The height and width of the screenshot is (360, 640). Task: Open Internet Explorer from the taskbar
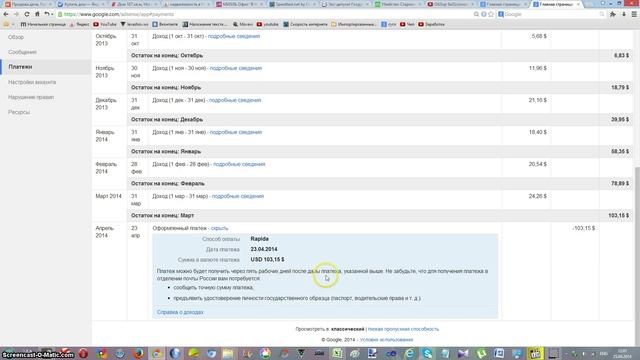pos(409,353)
